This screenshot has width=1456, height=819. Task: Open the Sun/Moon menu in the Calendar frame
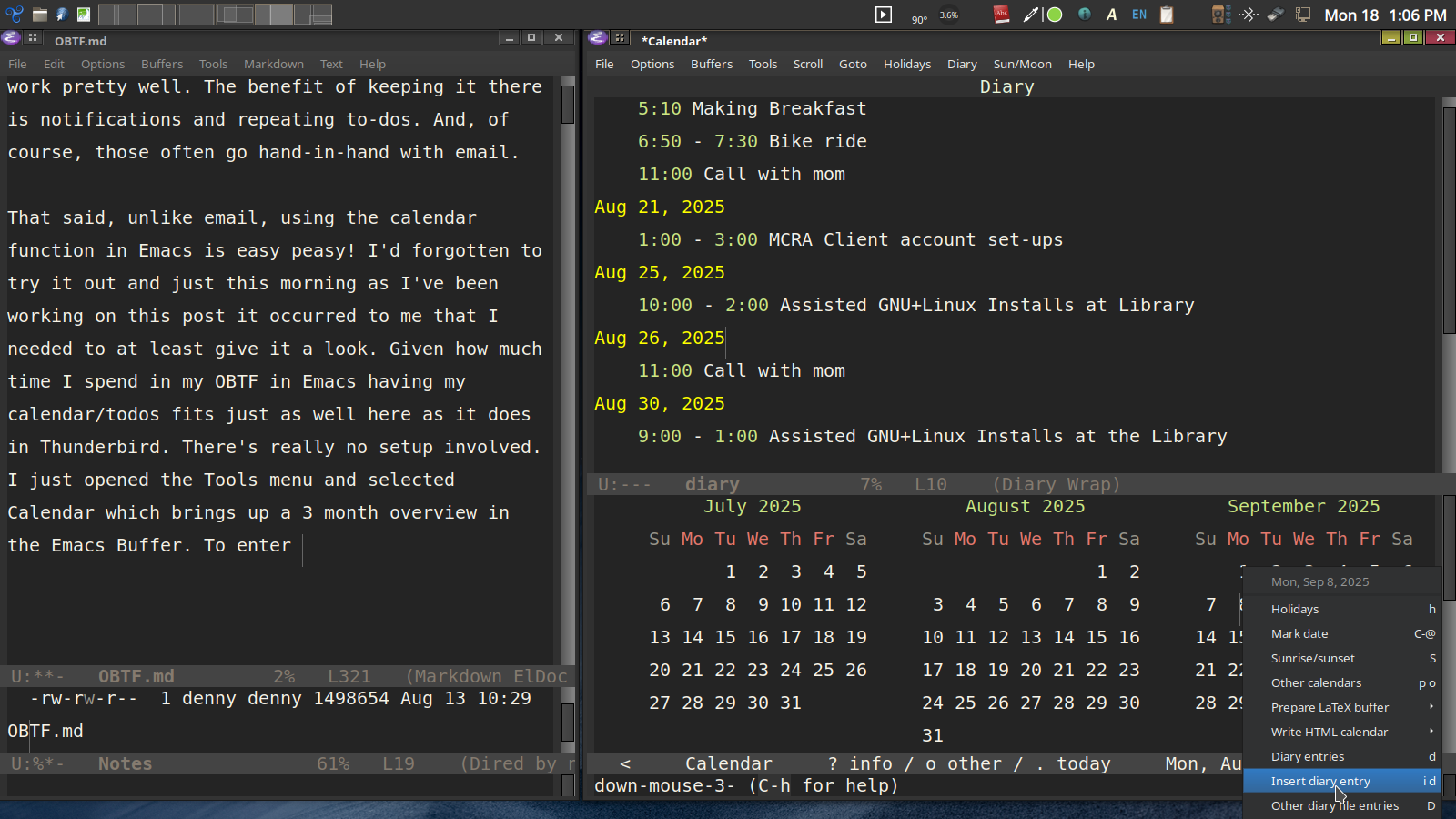(1022, 64)
